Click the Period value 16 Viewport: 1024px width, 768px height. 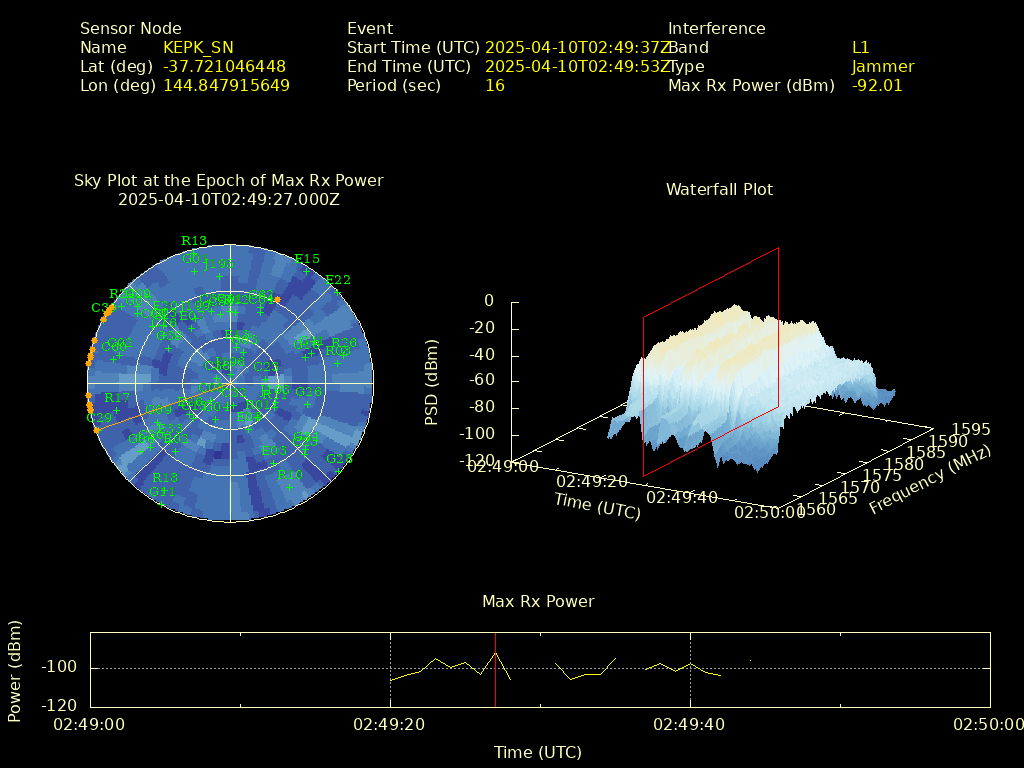pos(494,86)
